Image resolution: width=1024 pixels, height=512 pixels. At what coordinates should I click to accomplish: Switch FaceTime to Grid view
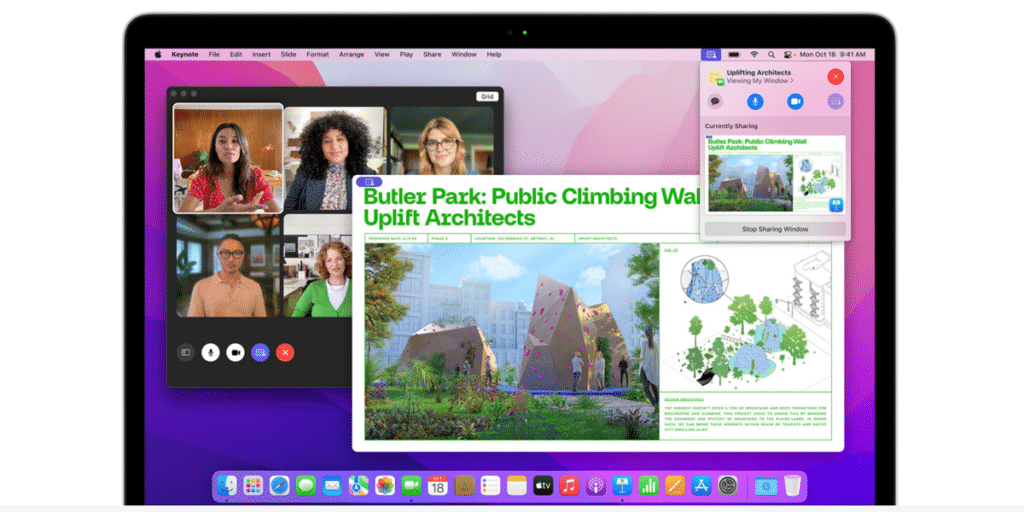[487, 97]
